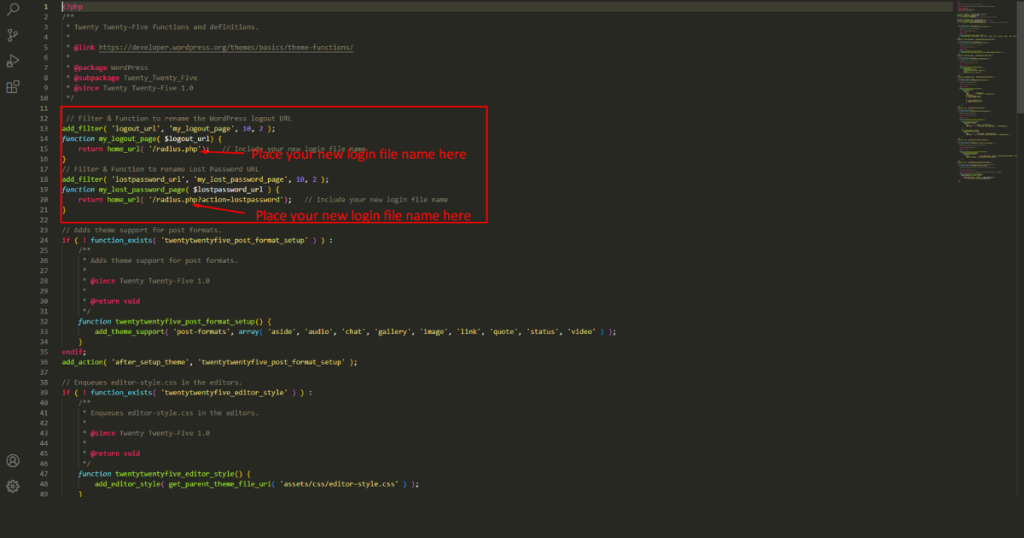The height and width of the screenshot is (538, 1024).
Task: Click line number 11 in the gutter
Action: point(44,108)
